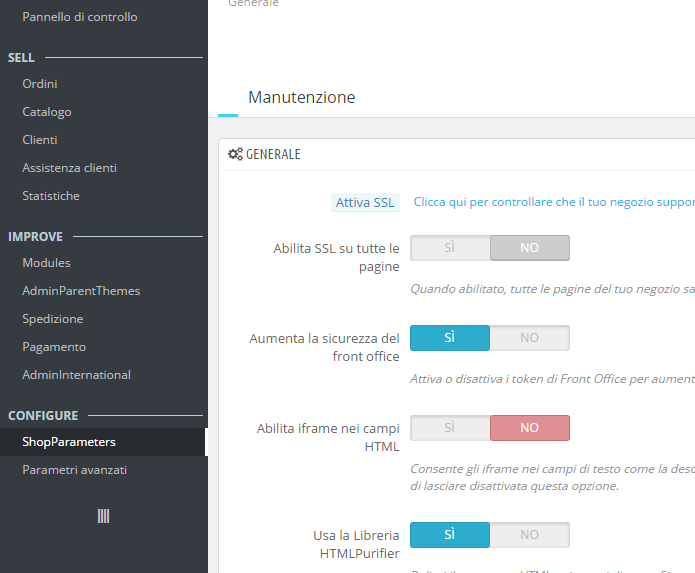Collapse the sidebar with the bars icon
Viewport: 695px width, 573px height.
(103, 516)
